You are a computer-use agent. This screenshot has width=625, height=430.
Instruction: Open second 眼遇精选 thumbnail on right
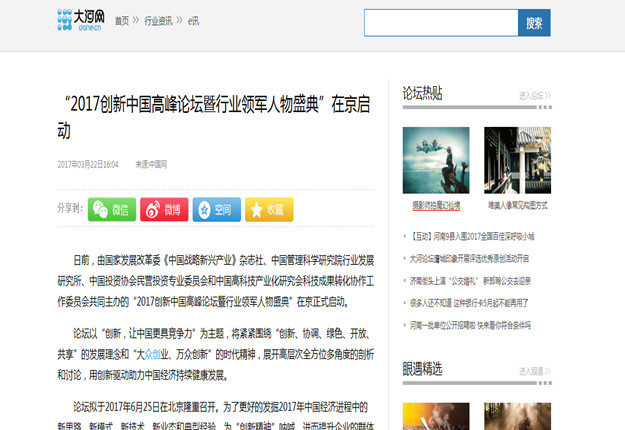point(517,416)
